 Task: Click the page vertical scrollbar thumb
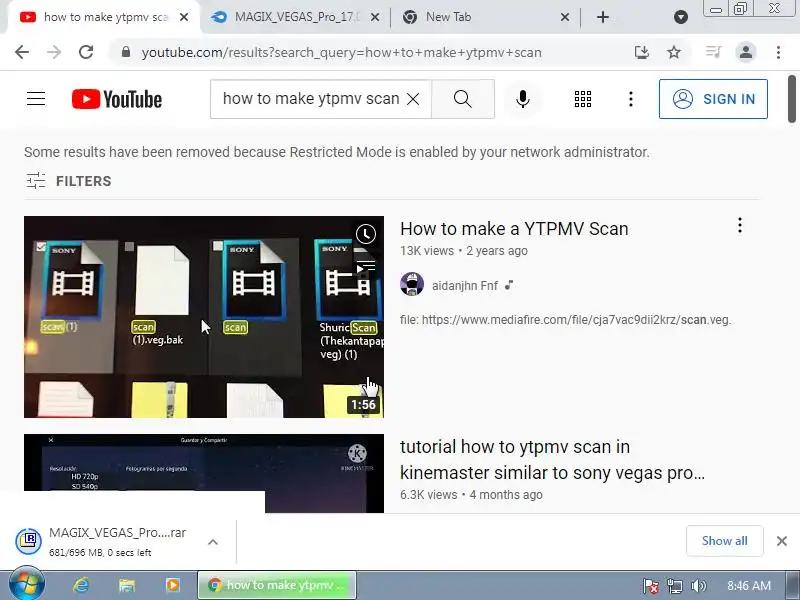(791, 99)
